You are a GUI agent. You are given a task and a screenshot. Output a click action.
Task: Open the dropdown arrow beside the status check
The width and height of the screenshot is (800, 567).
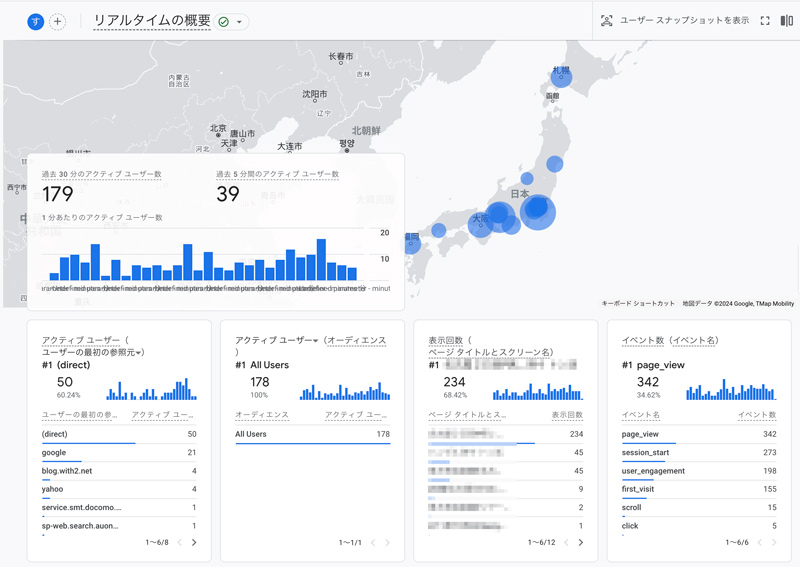(x=239, y=22)
